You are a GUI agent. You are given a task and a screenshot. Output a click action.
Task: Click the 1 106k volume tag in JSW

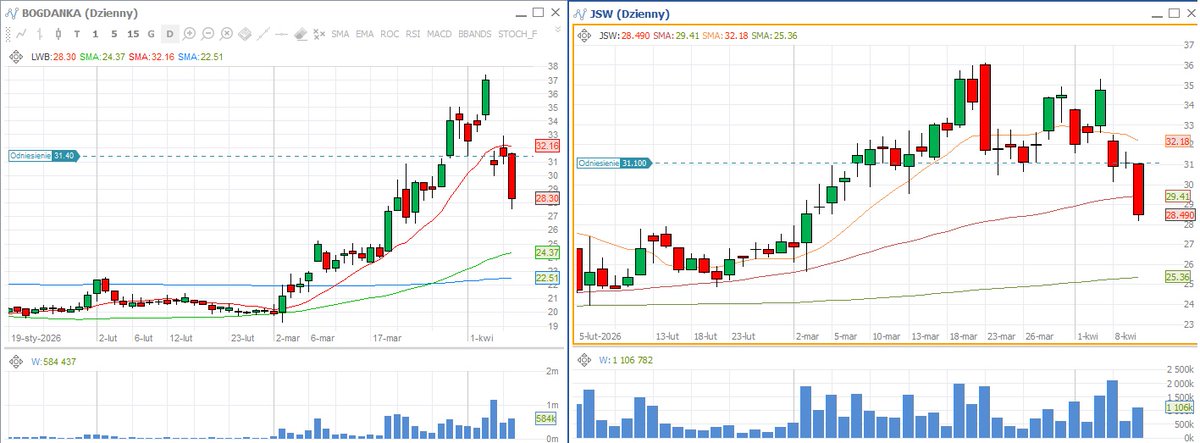click(x=1180, y=407)
